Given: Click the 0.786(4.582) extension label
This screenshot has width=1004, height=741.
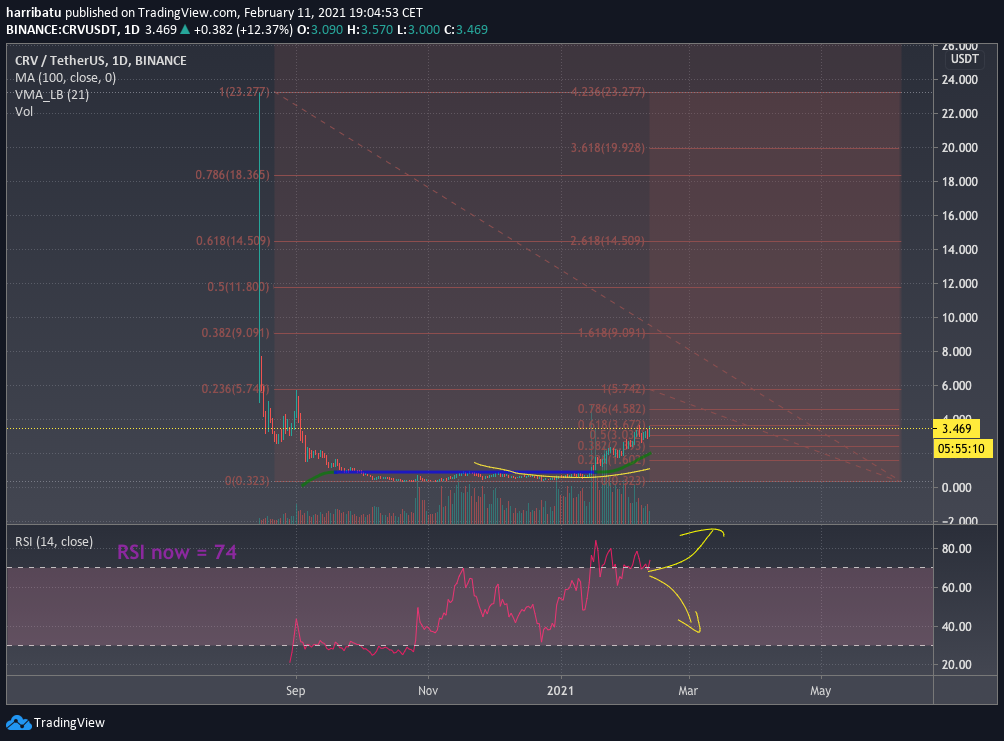Looking at the screenshot, I should pyautogui.click(x=611, y=409).
